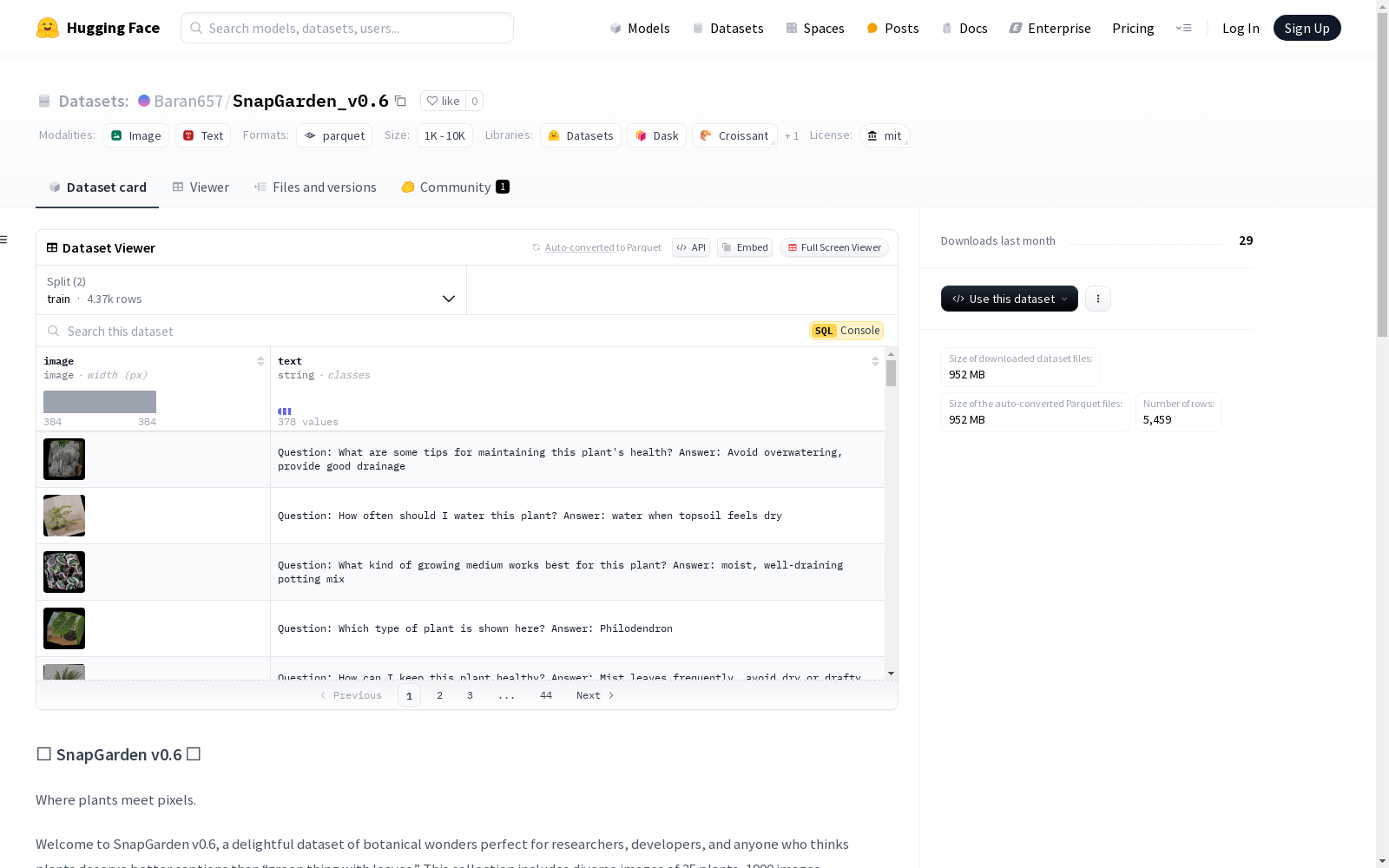Click the image width histogram bar
Image resolution: width=1389 pixels, height=868 pixels.
100,402
